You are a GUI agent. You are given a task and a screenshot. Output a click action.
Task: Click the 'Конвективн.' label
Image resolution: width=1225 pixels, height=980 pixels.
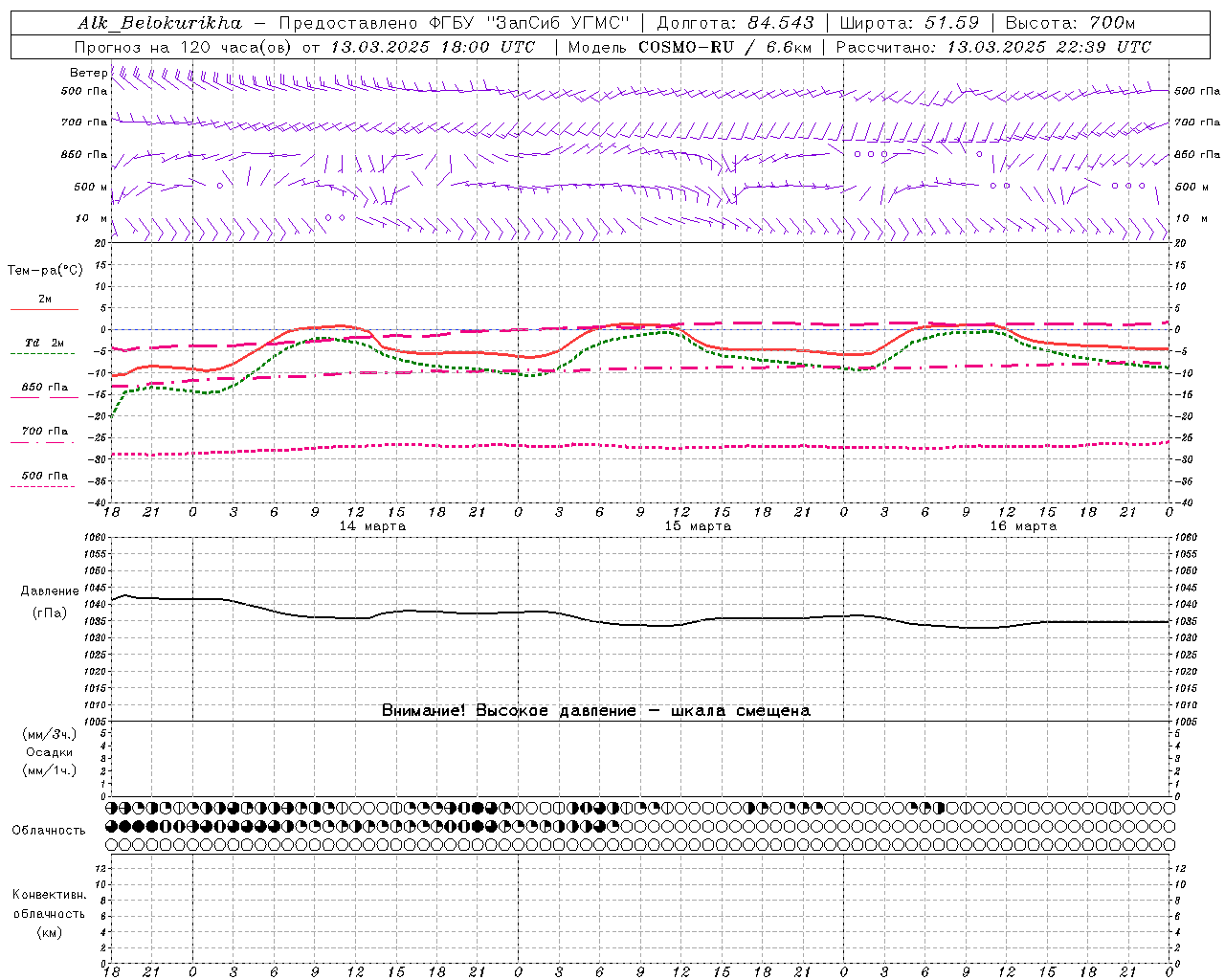tap(49, 895)
